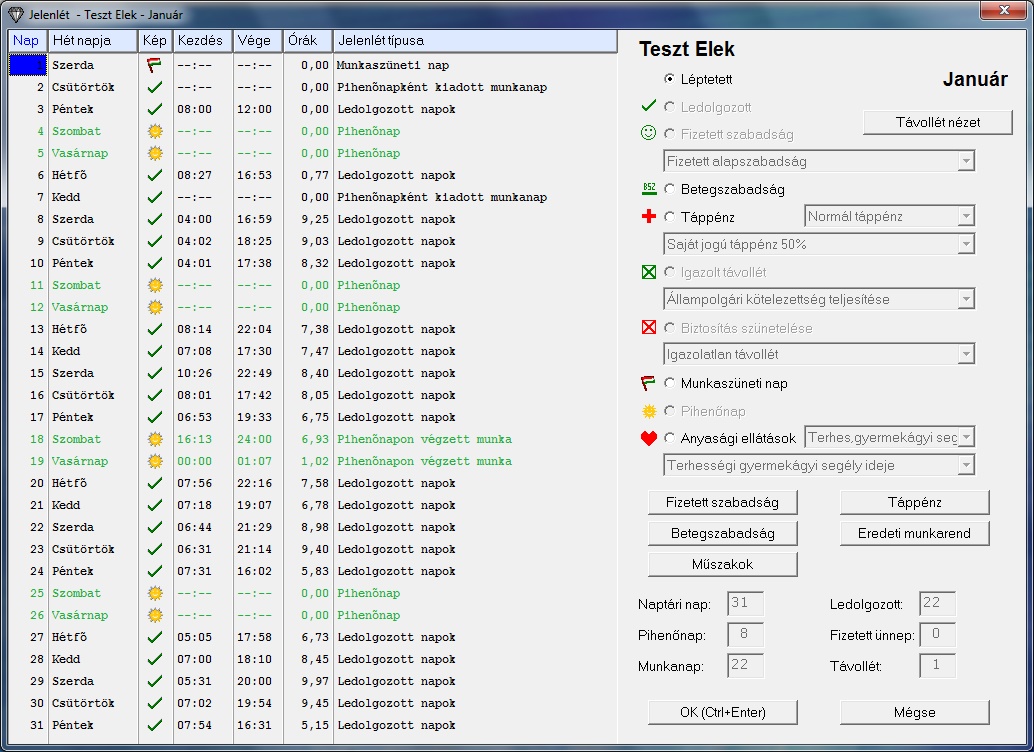Screen dimensions: 1034x752
Task: Click the Eredeti munkarend button
Action: [x=914, y=533]
